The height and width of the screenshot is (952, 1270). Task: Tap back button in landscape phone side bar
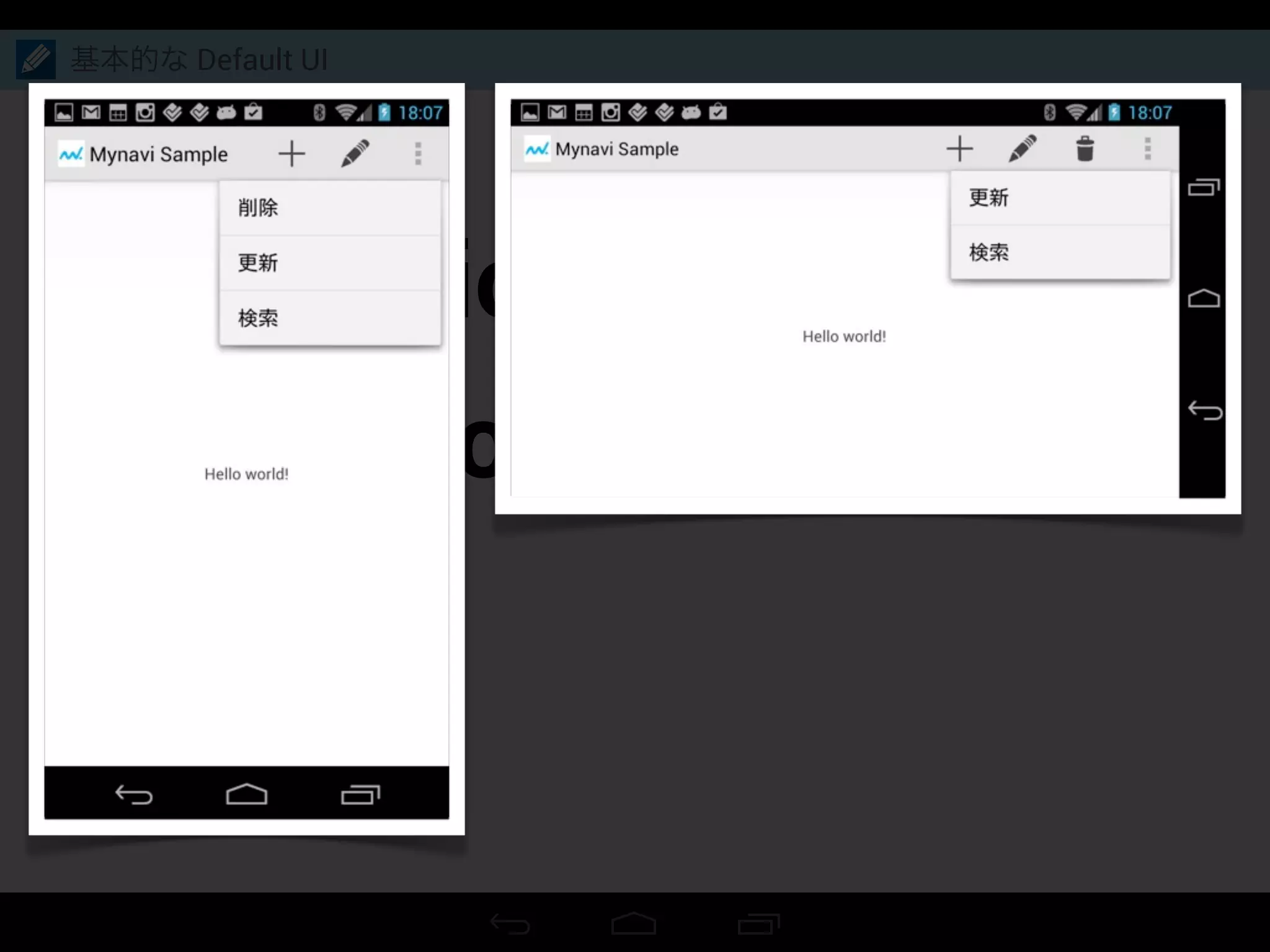1205,410
